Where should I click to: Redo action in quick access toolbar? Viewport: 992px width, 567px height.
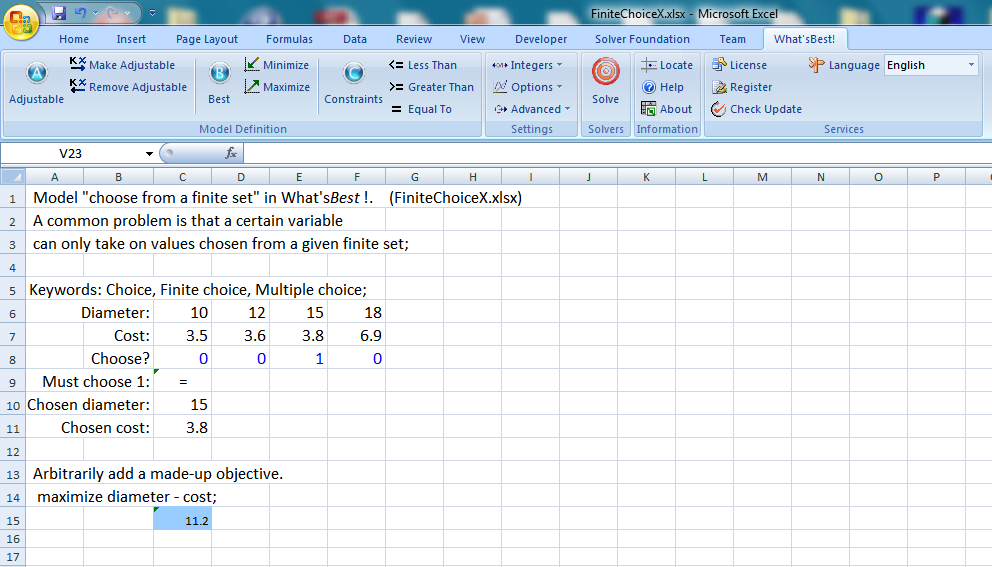pyautogui.click(x=113, y=13)
